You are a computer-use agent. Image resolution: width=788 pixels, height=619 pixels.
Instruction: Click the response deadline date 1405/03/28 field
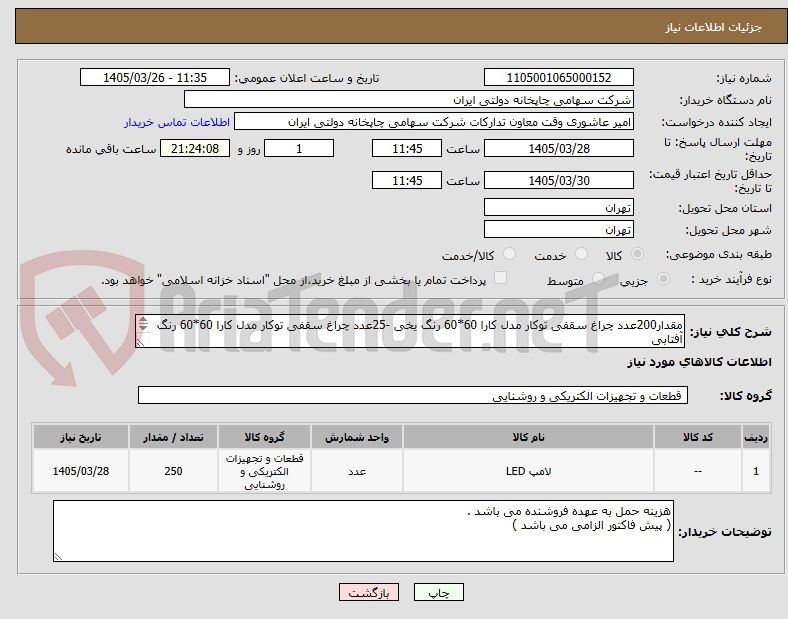(x=559, y=149)
